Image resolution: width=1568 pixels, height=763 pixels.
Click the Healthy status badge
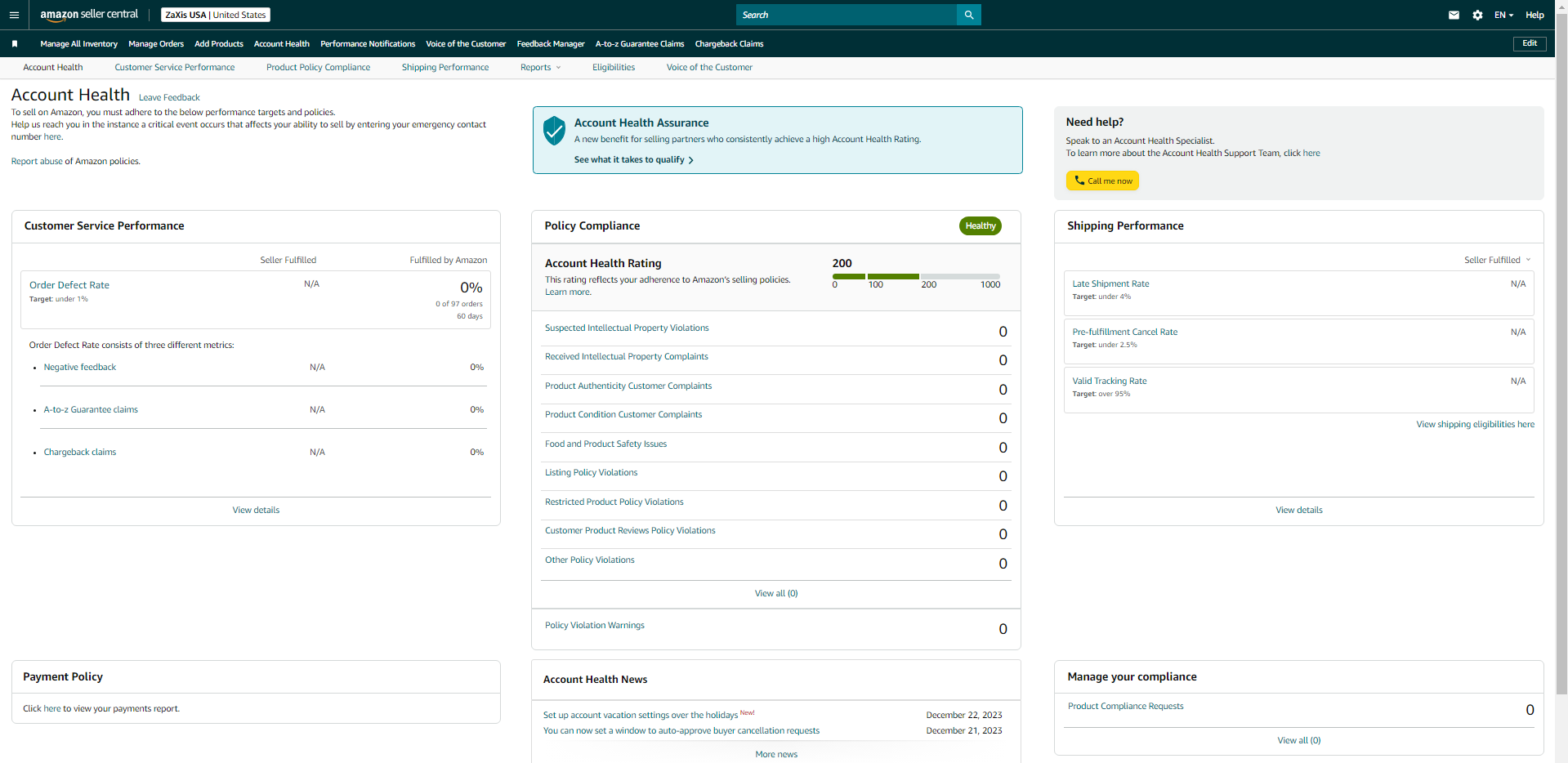point(980,225)
